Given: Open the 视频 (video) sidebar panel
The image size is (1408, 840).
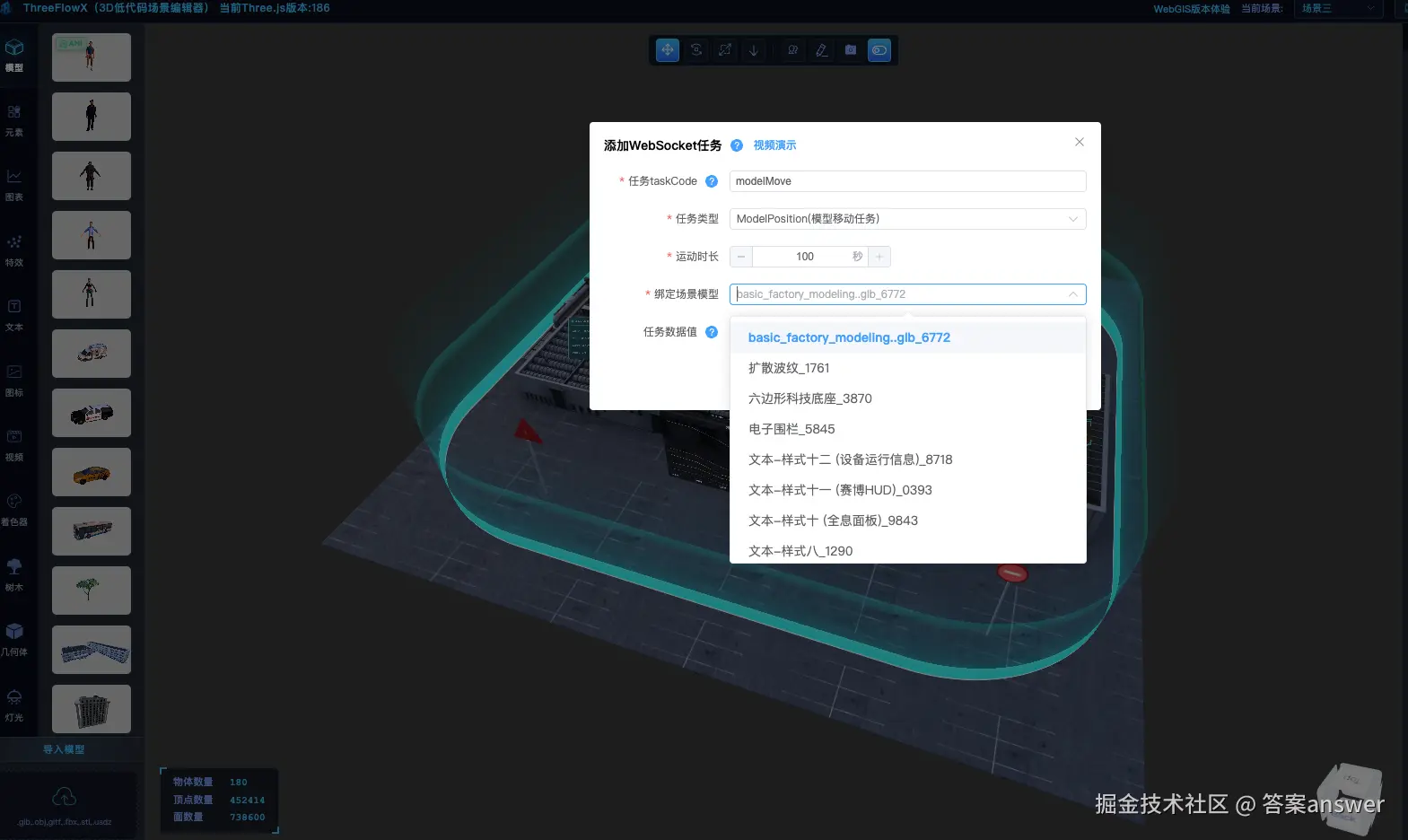Looking at the screenshot, I should coord(14,445).
